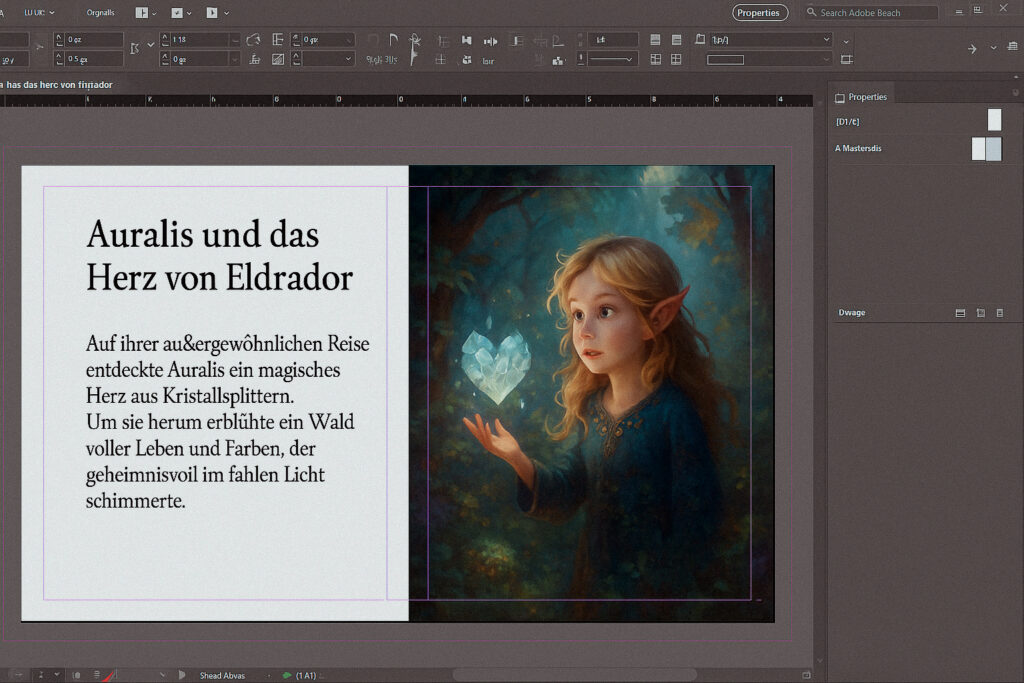Click the new page icon in Dwage panel

click(x=980, y=313)
